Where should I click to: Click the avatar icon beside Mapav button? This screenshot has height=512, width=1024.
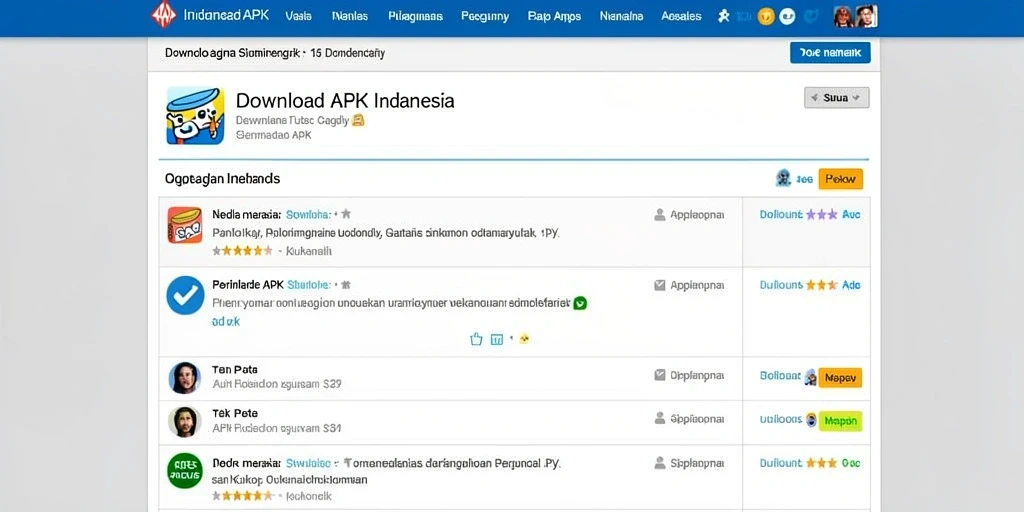click(810, 377)
